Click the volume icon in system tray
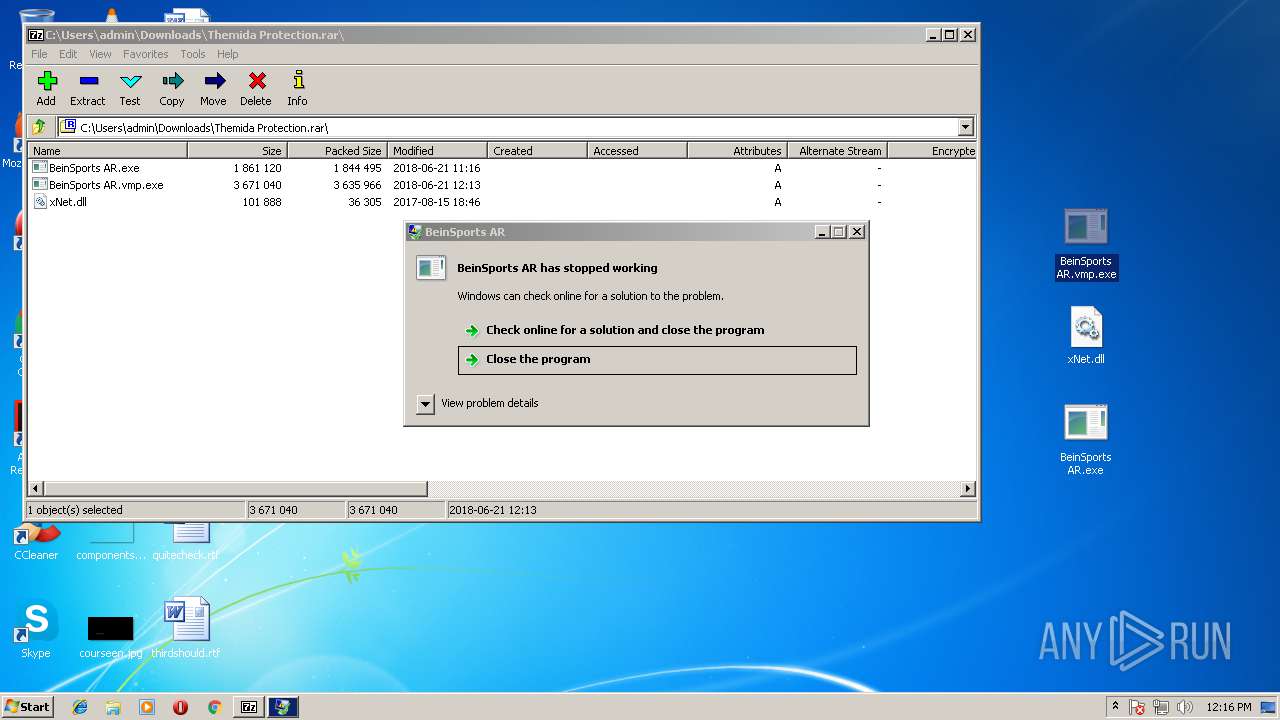This screenshot has width=1280, height=720. (x=1185, y=707)
